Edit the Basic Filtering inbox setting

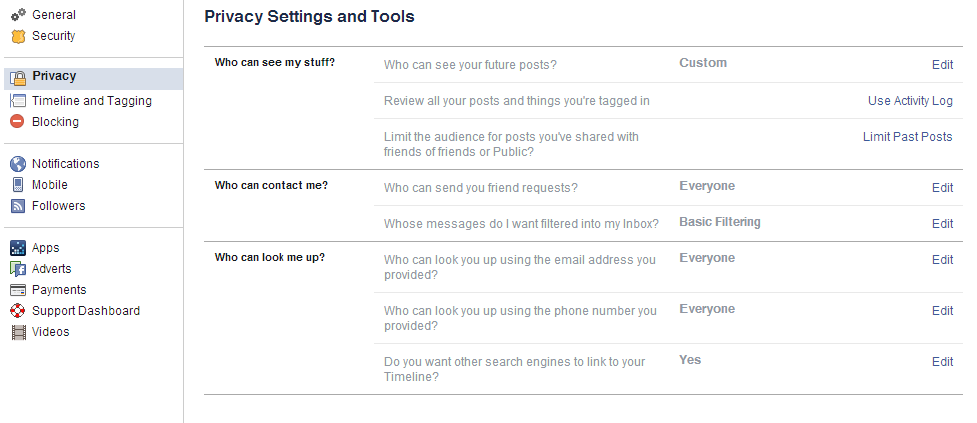[942, 224]
